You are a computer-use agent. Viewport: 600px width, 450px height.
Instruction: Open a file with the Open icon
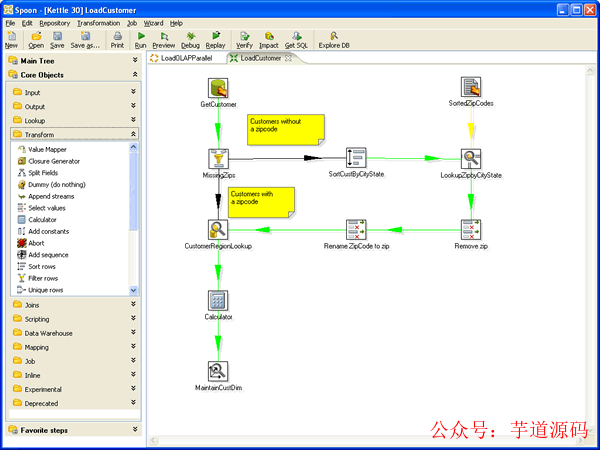point(36,36)
